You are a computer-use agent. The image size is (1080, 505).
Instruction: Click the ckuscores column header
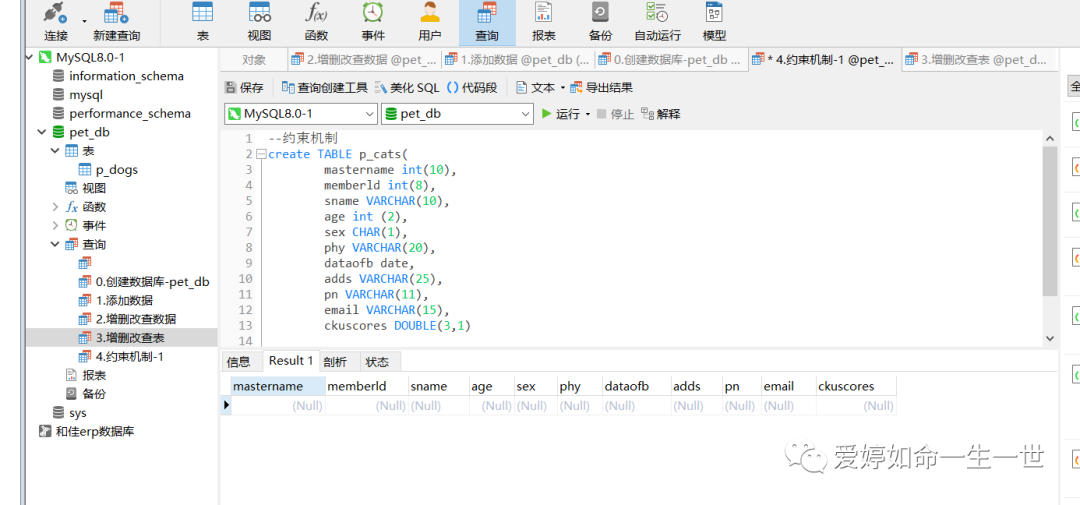855,386
